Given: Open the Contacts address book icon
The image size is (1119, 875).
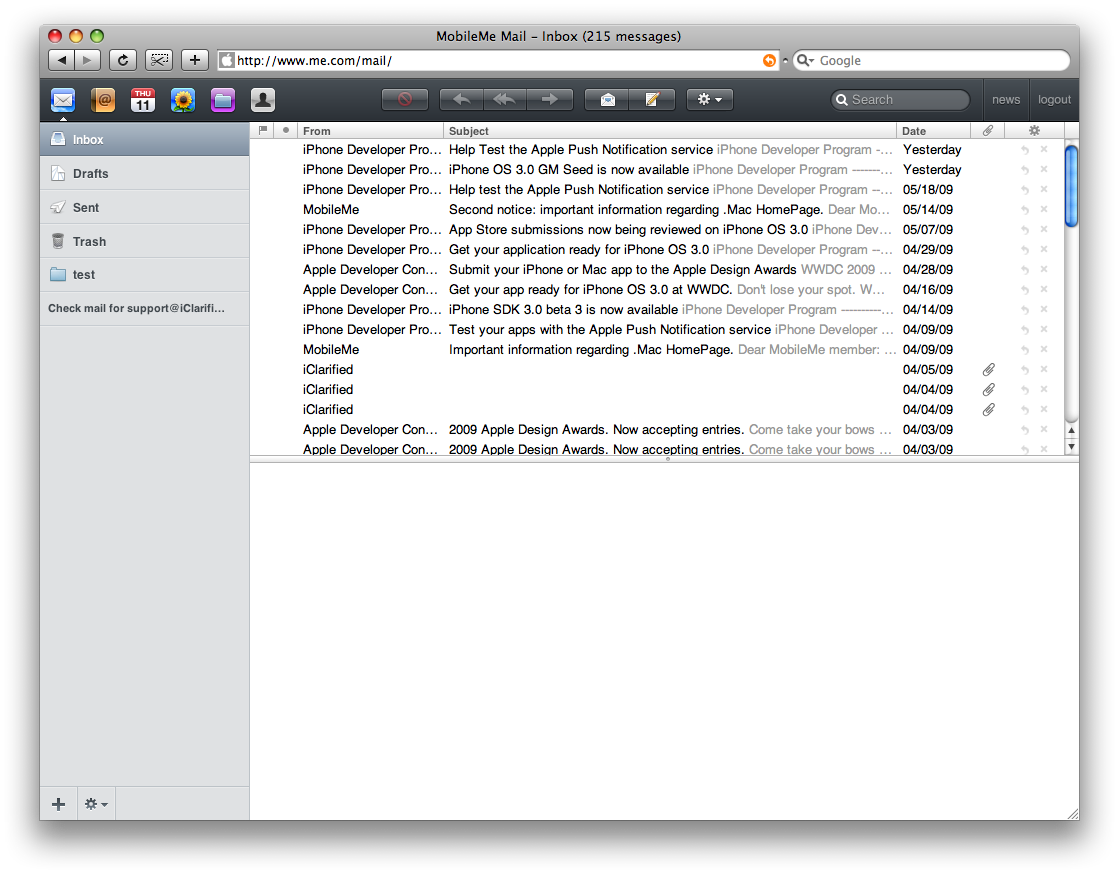Looking at the screenshot, I should [103, 100].
